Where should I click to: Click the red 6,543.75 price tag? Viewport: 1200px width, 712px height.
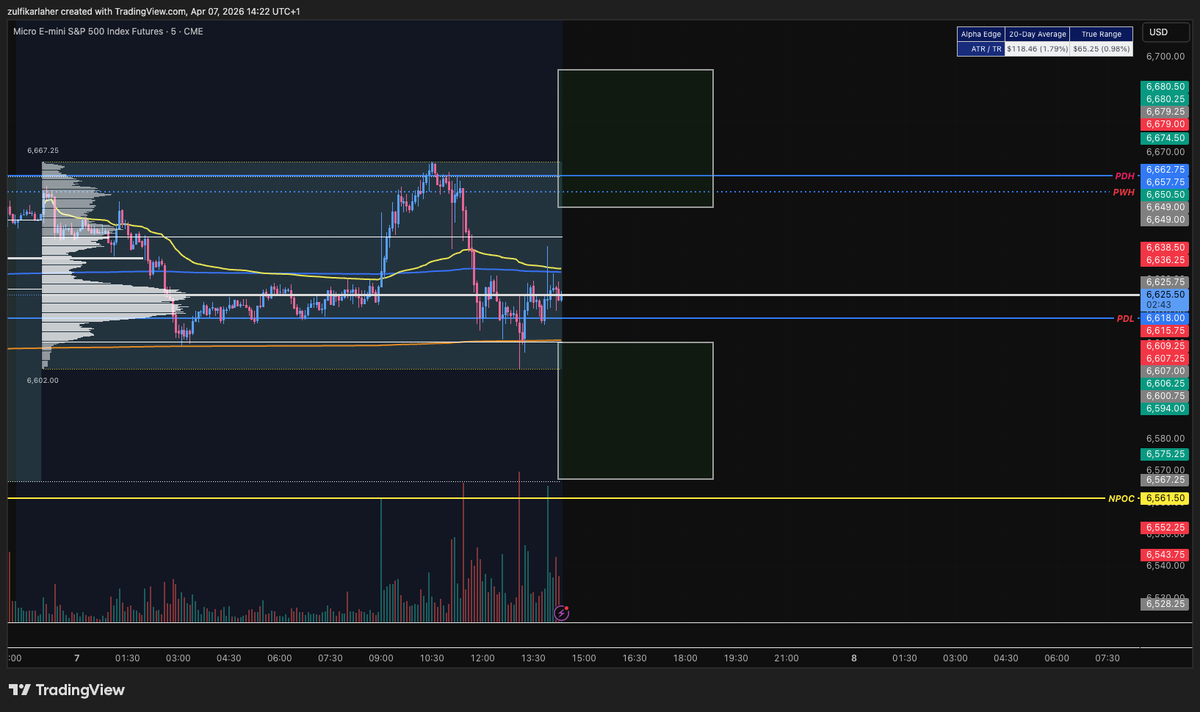point(1165,554)
